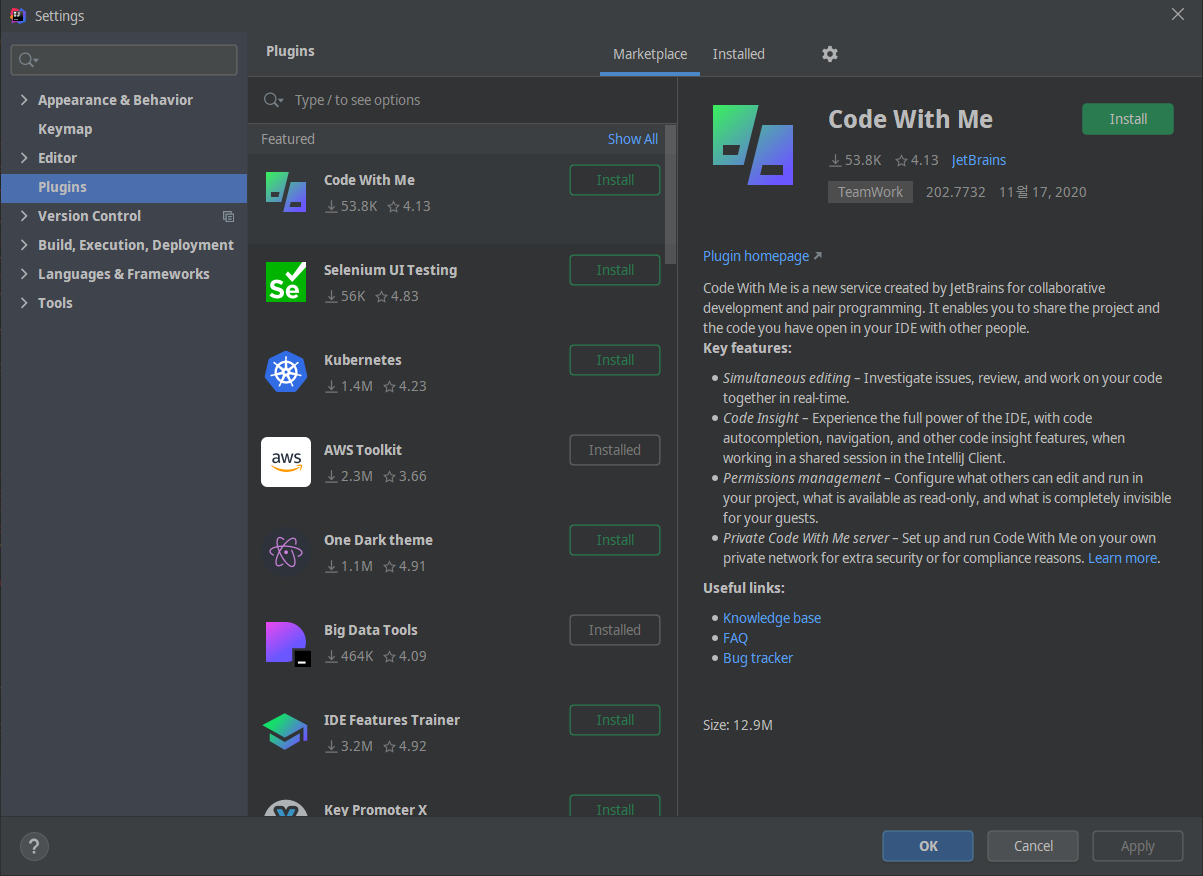
Task: Open the Plugin homepage link
Action: pyautogui.click(x=762, y=256)
